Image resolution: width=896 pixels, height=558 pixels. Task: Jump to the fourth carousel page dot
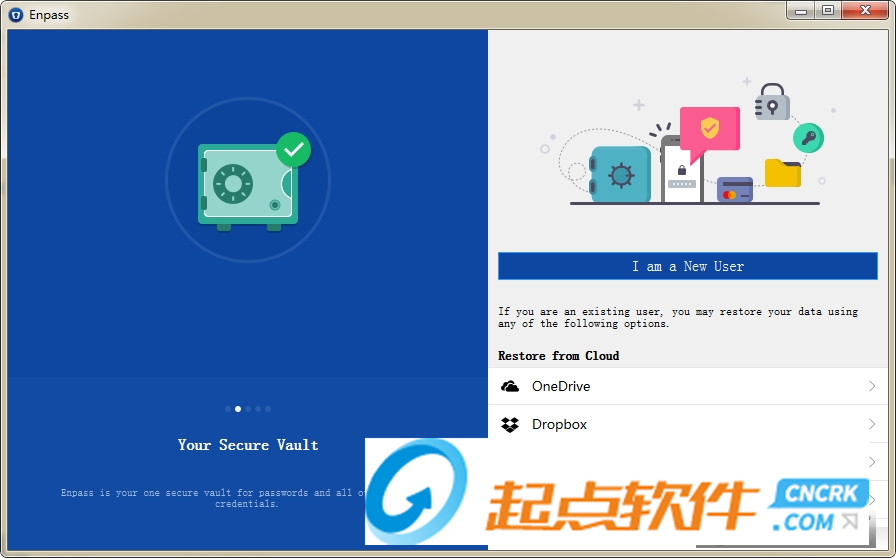coord(258,409)
